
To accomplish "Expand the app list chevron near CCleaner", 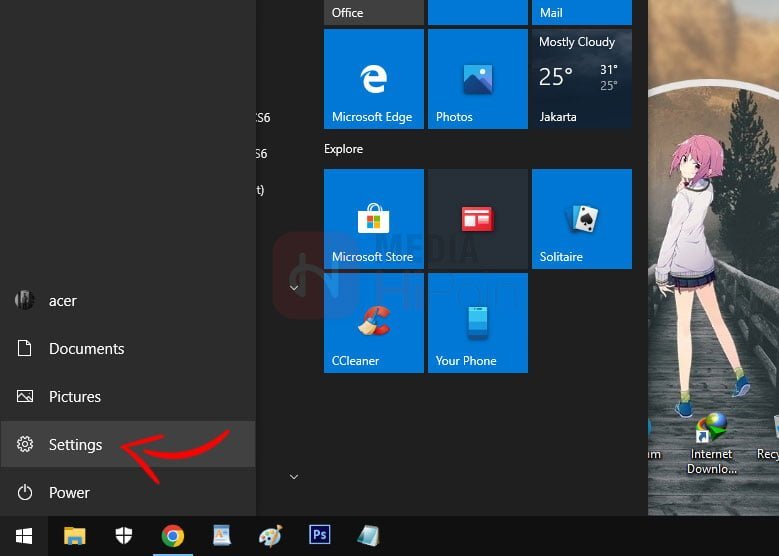I will point(294,288).
